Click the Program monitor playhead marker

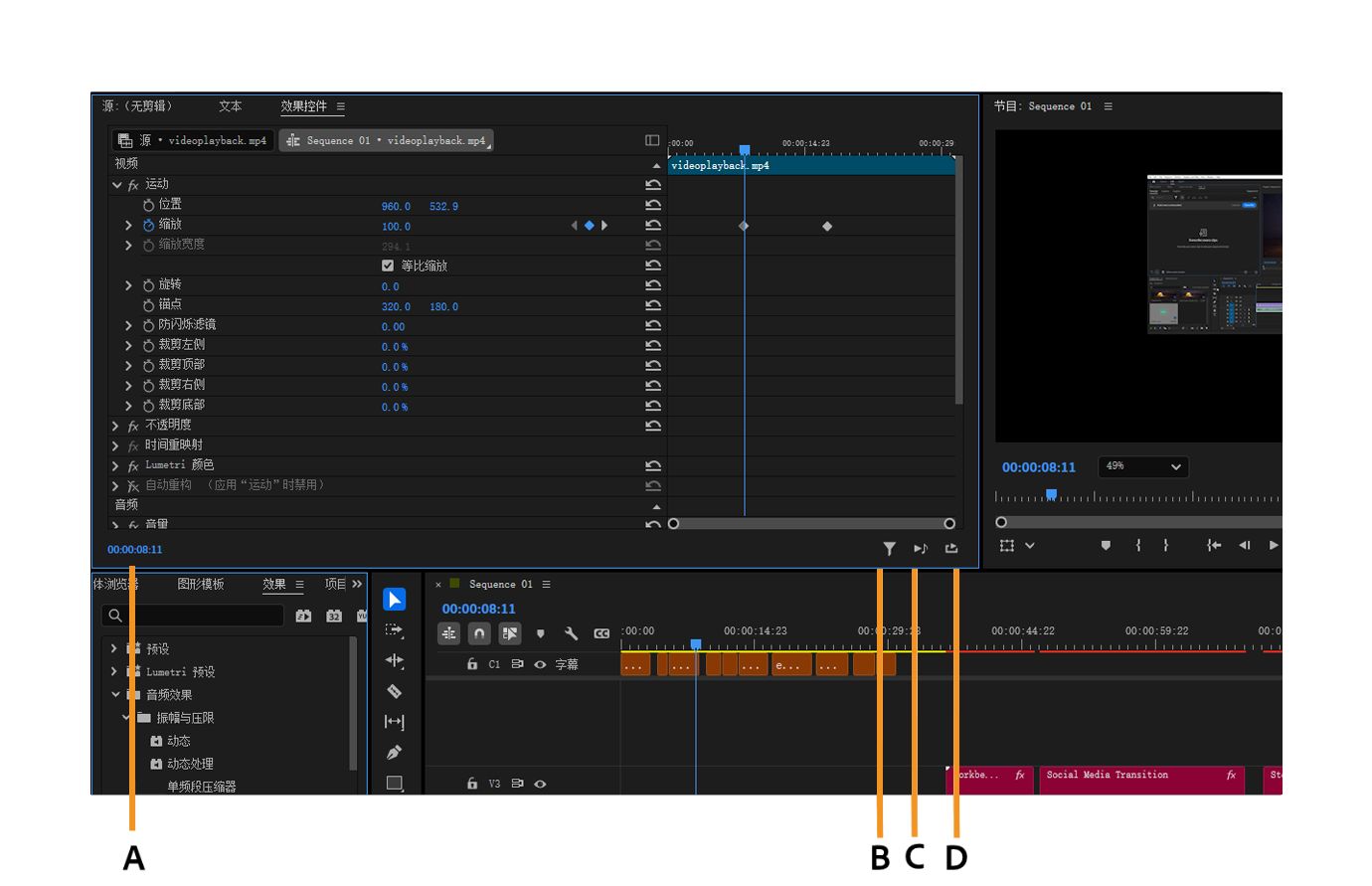pyautogui.click(x=1051, y=494)
